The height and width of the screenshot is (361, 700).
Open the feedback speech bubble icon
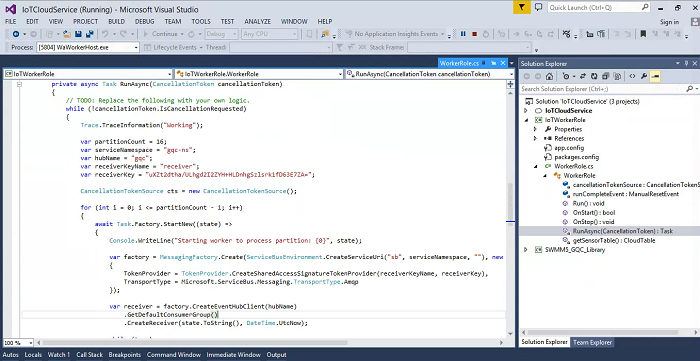(x=538, y=8)
